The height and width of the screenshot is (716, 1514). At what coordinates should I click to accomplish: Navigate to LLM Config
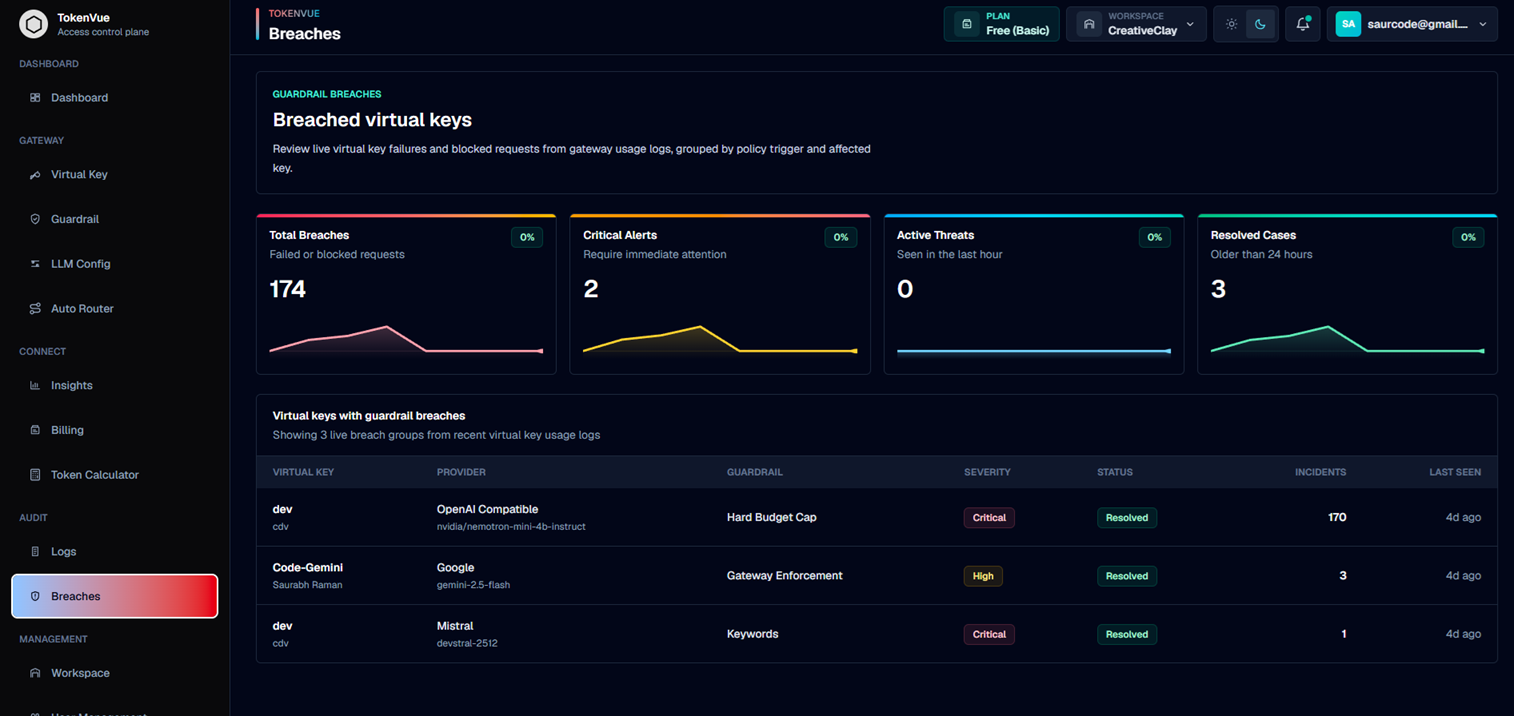click(x=114, y=264)
